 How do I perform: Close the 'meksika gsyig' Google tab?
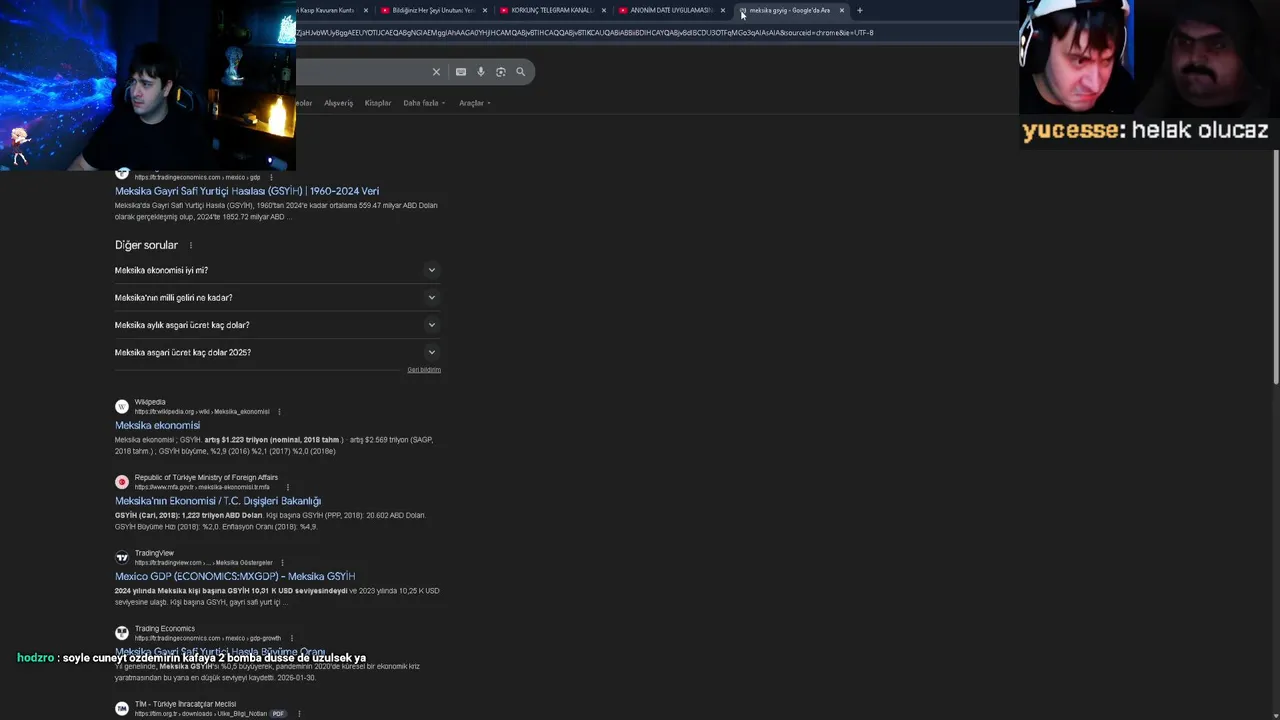[x=842, y=10]
